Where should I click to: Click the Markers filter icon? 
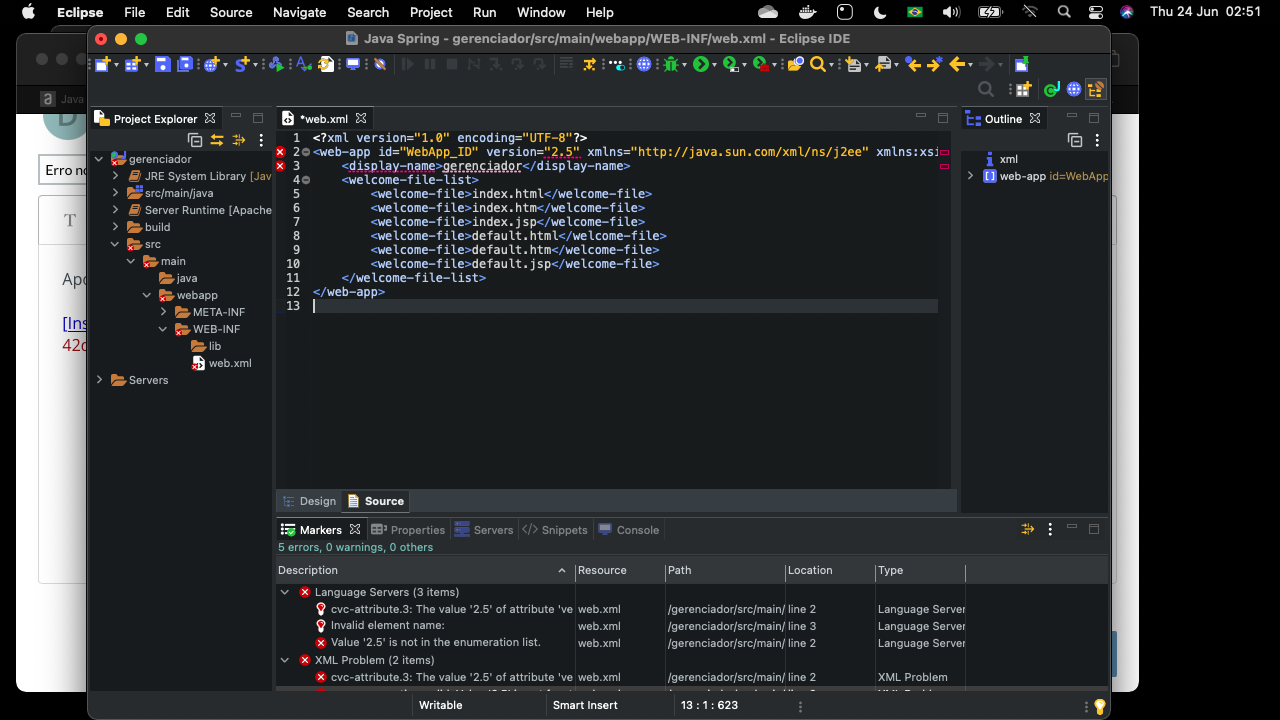[x=1027, y=529]
